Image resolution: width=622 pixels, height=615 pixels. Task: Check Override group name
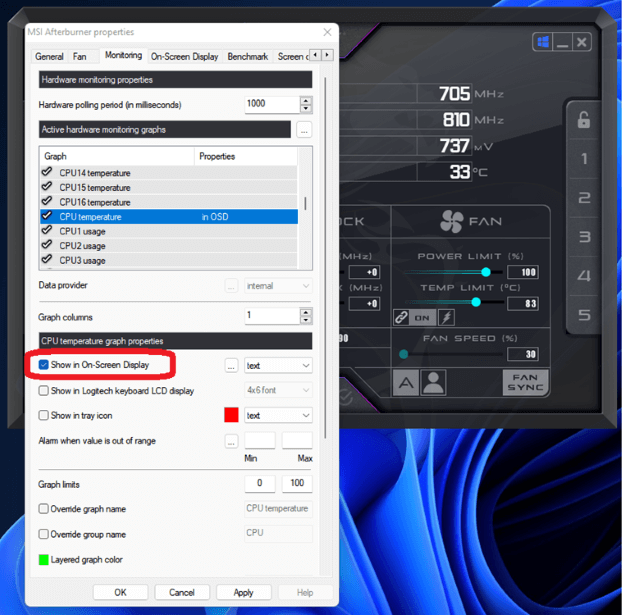(x=44, y=534)
